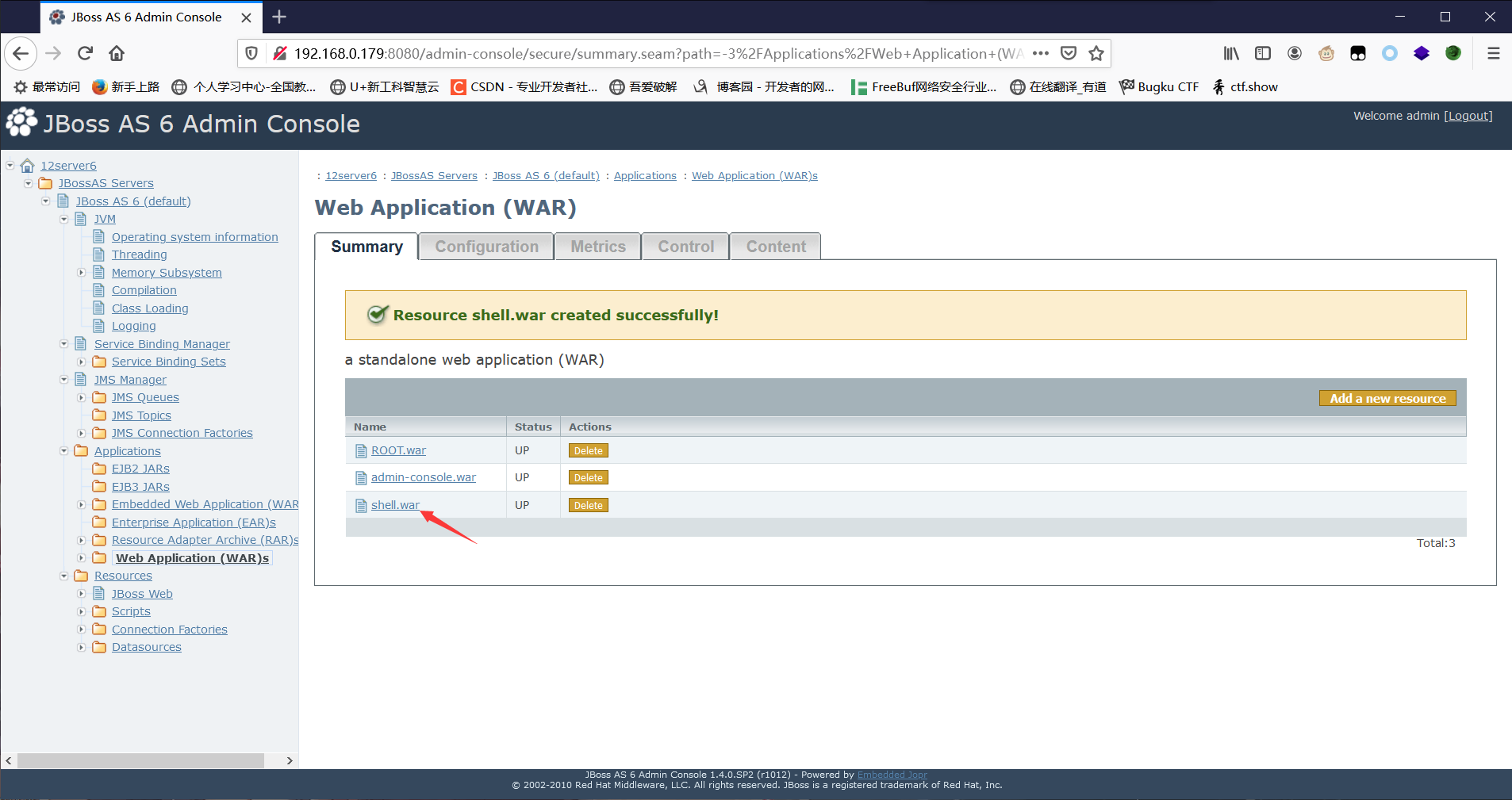This screenshot has width=1512, height=800.
Task: Select Operating system information tree item
Action: tap(194, 236)
